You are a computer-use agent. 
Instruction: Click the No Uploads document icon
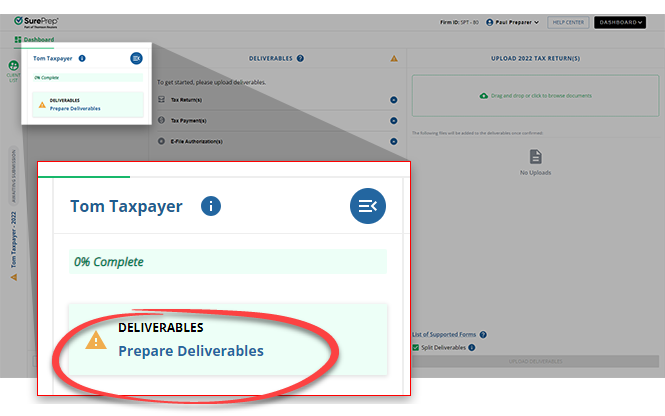(x=535, y=156)
